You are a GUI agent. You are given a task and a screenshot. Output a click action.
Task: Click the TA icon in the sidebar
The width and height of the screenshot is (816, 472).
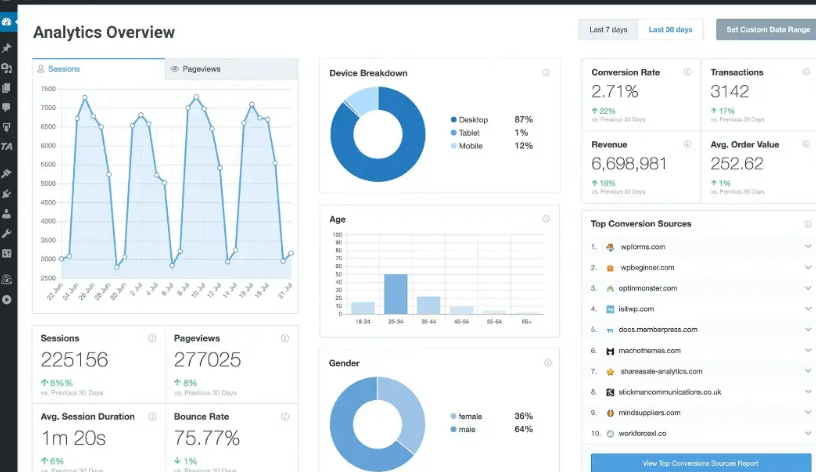click(x=7, y=147)
